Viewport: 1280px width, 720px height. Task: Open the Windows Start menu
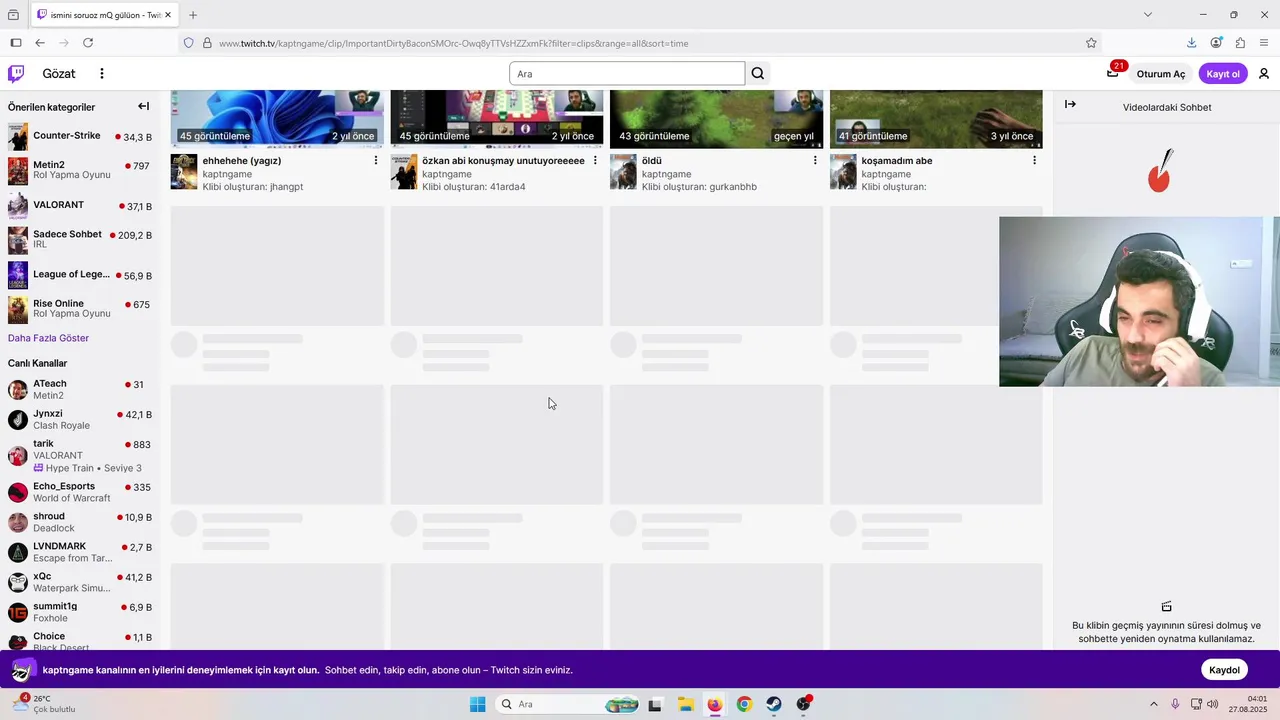coord(478,704)
